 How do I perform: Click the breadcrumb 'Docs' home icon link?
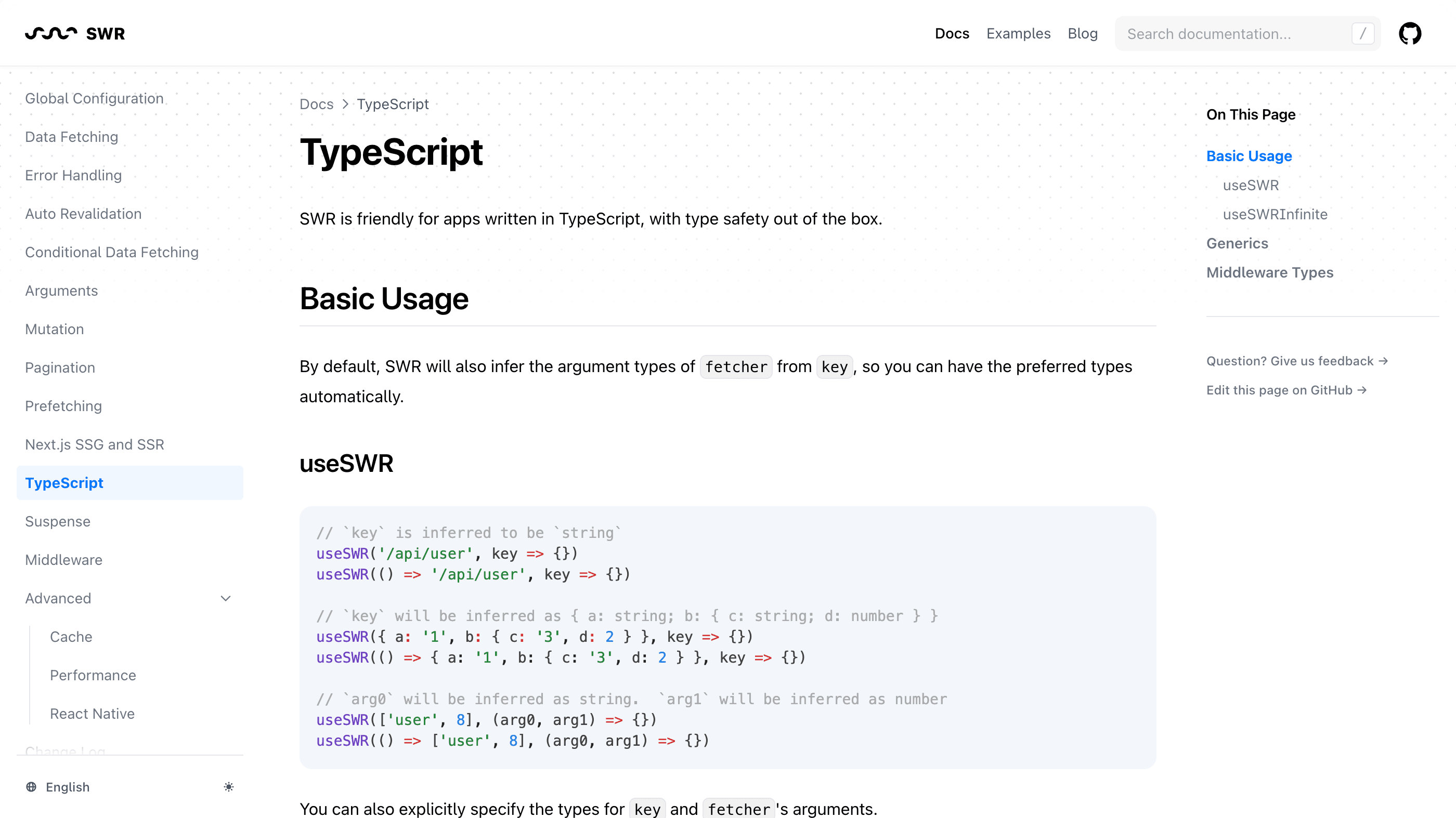[316, 104]
